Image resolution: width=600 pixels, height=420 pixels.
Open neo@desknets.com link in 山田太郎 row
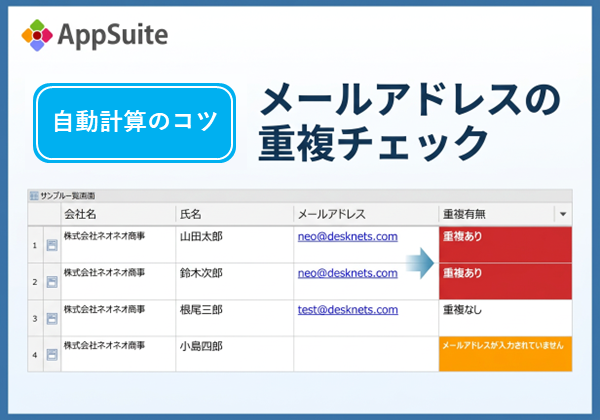[347, 236]
